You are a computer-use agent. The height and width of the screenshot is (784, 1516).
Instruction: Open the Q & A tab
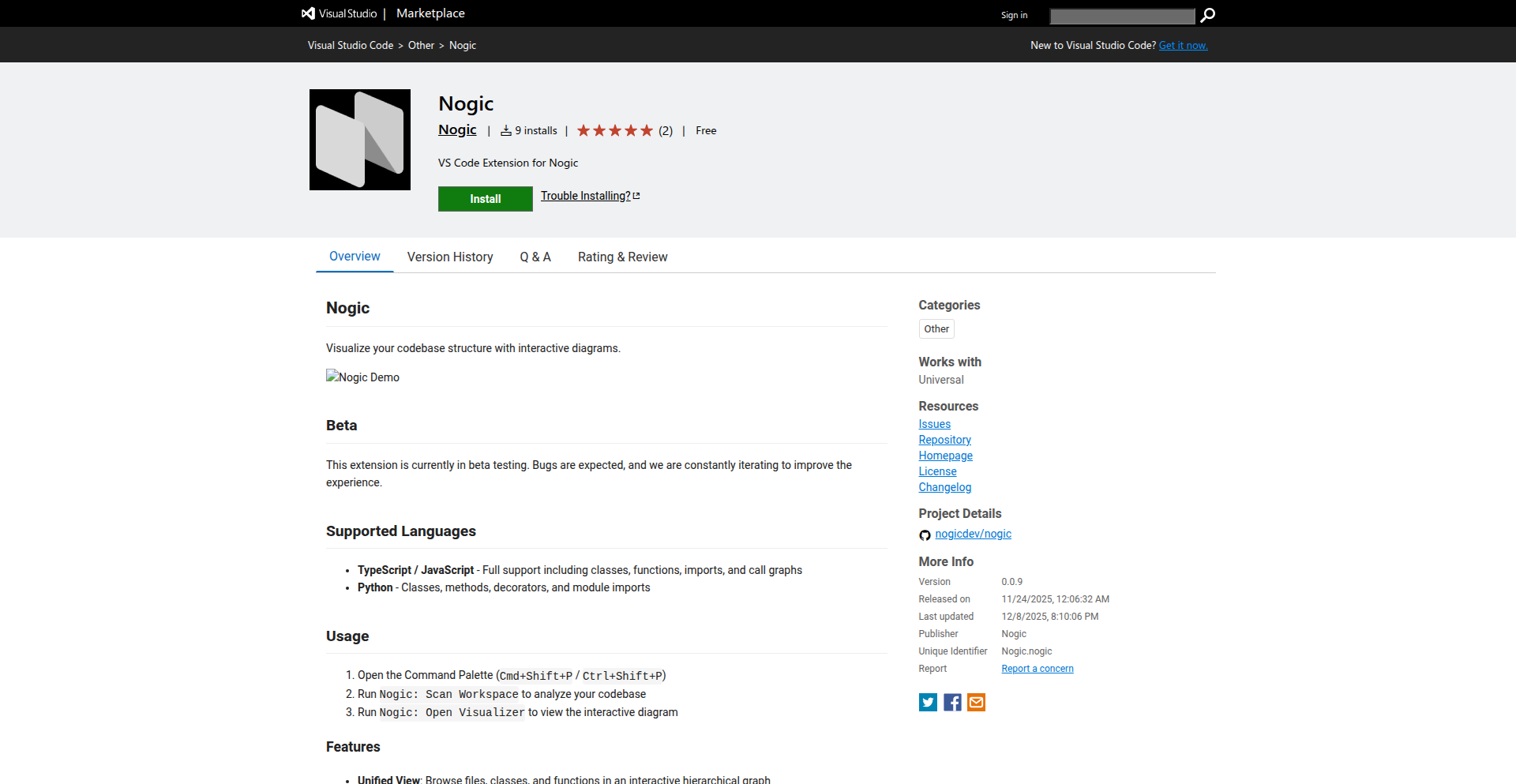pos(535,257)
